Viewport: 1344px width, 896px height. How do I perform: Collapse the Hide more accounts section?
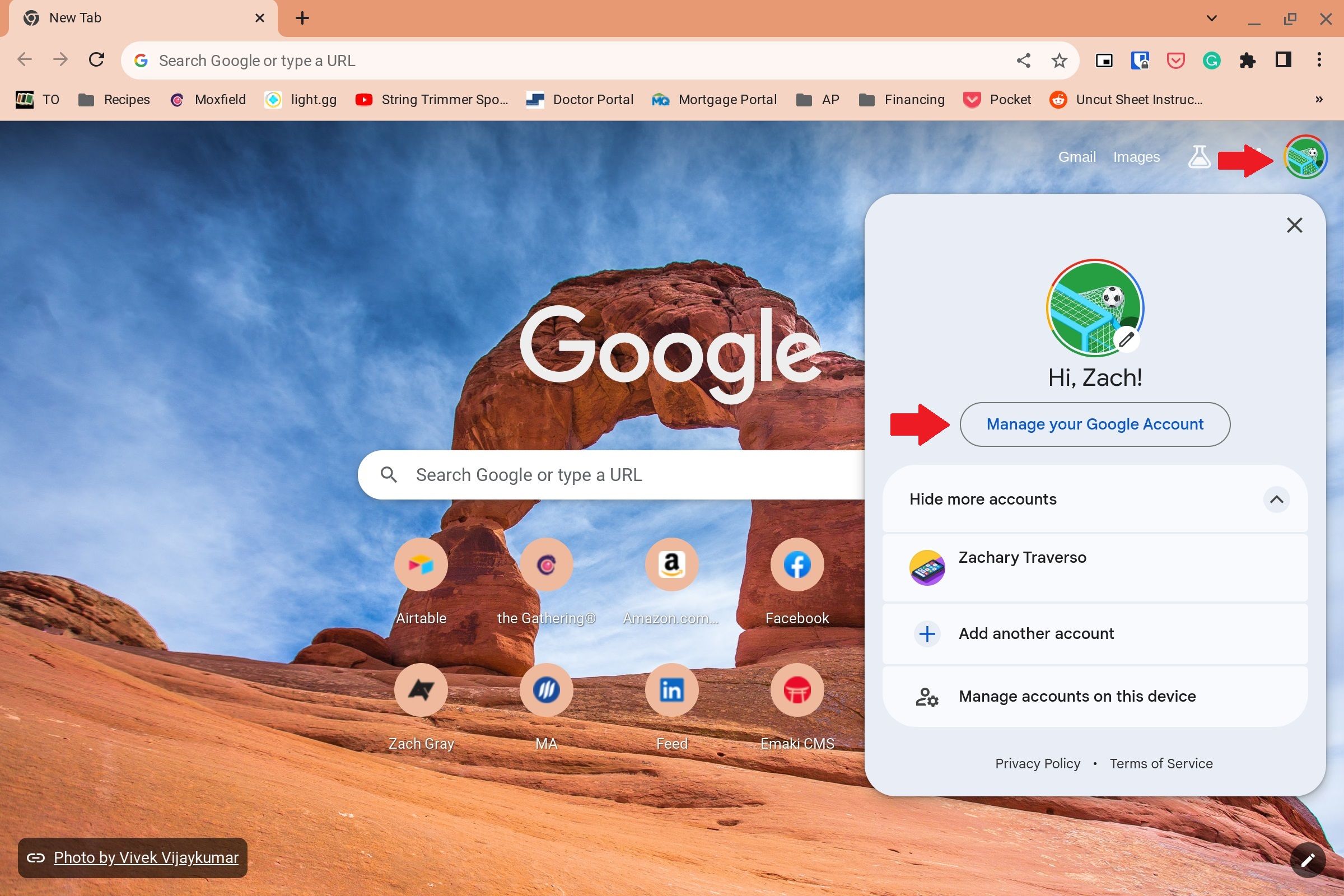click(x=1278, y=500)
